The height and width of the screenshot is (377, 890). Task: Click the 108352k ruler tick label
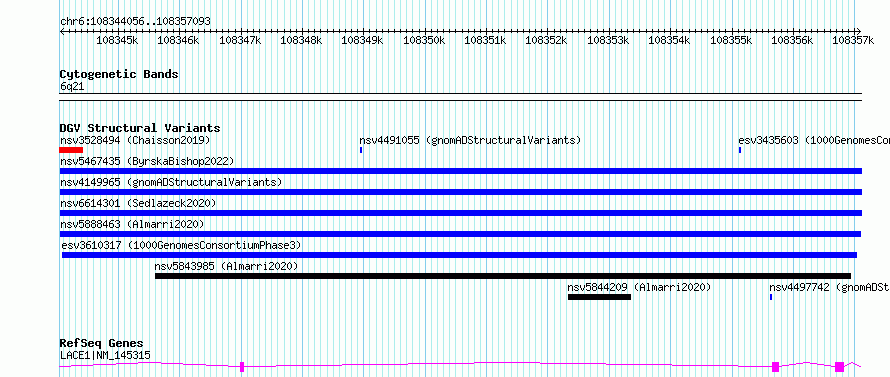547,40
